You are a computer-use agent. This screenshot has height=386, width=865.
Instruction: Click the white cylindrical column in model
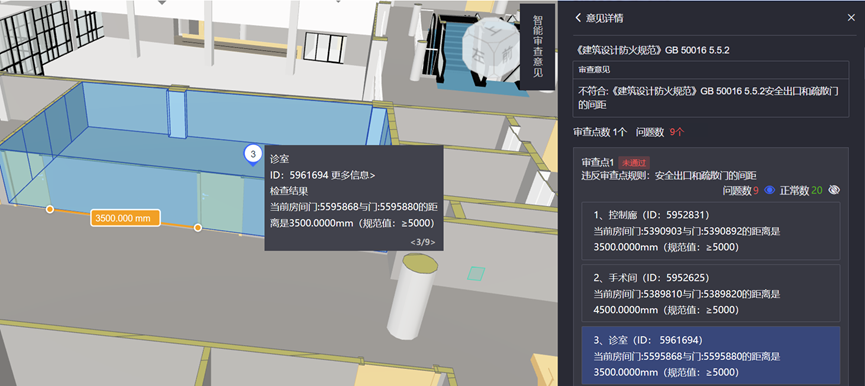point(412,297)
